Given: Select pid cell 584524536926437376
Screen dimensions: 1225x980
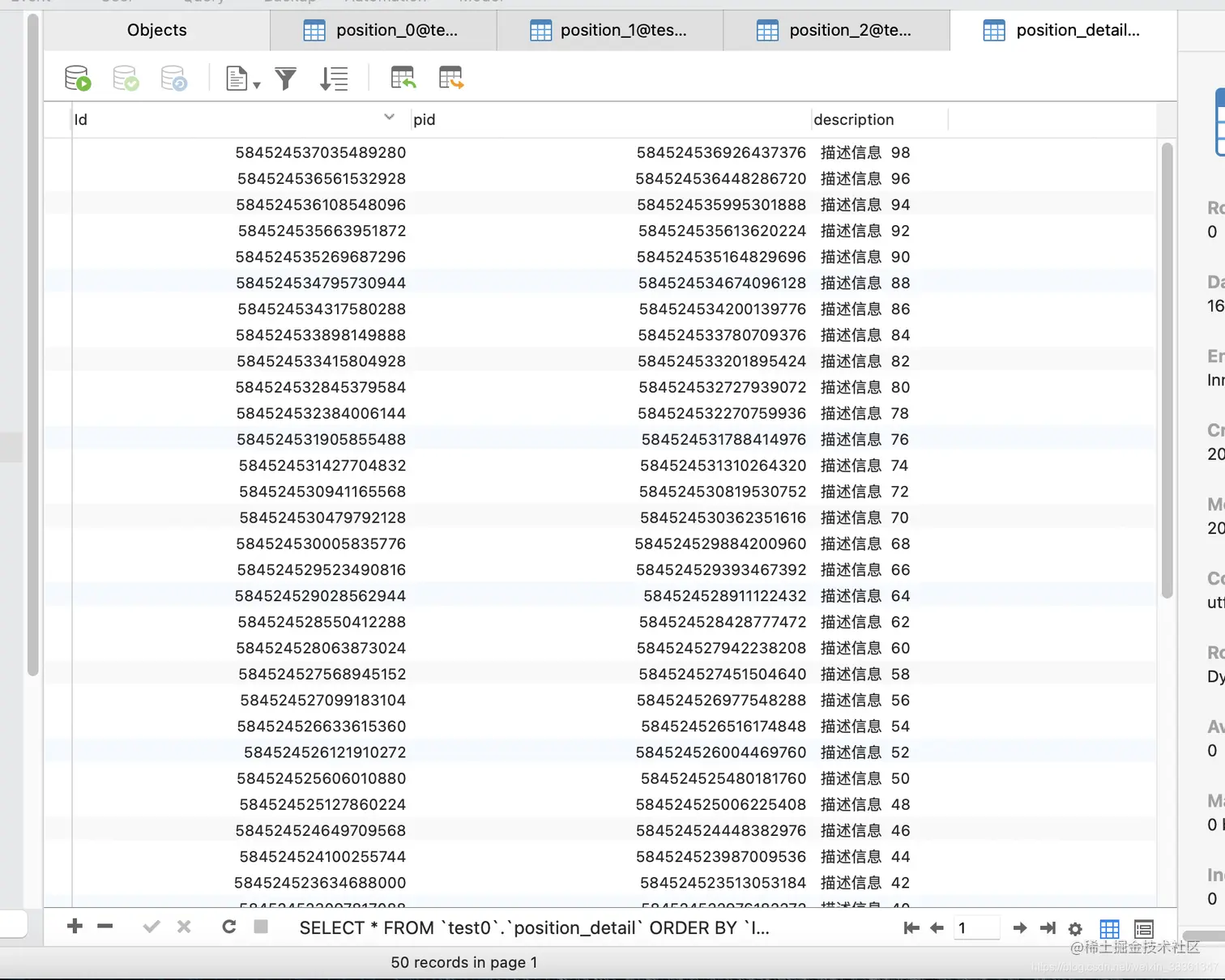Looking at the screenshot, I should [x=611, y=152].
